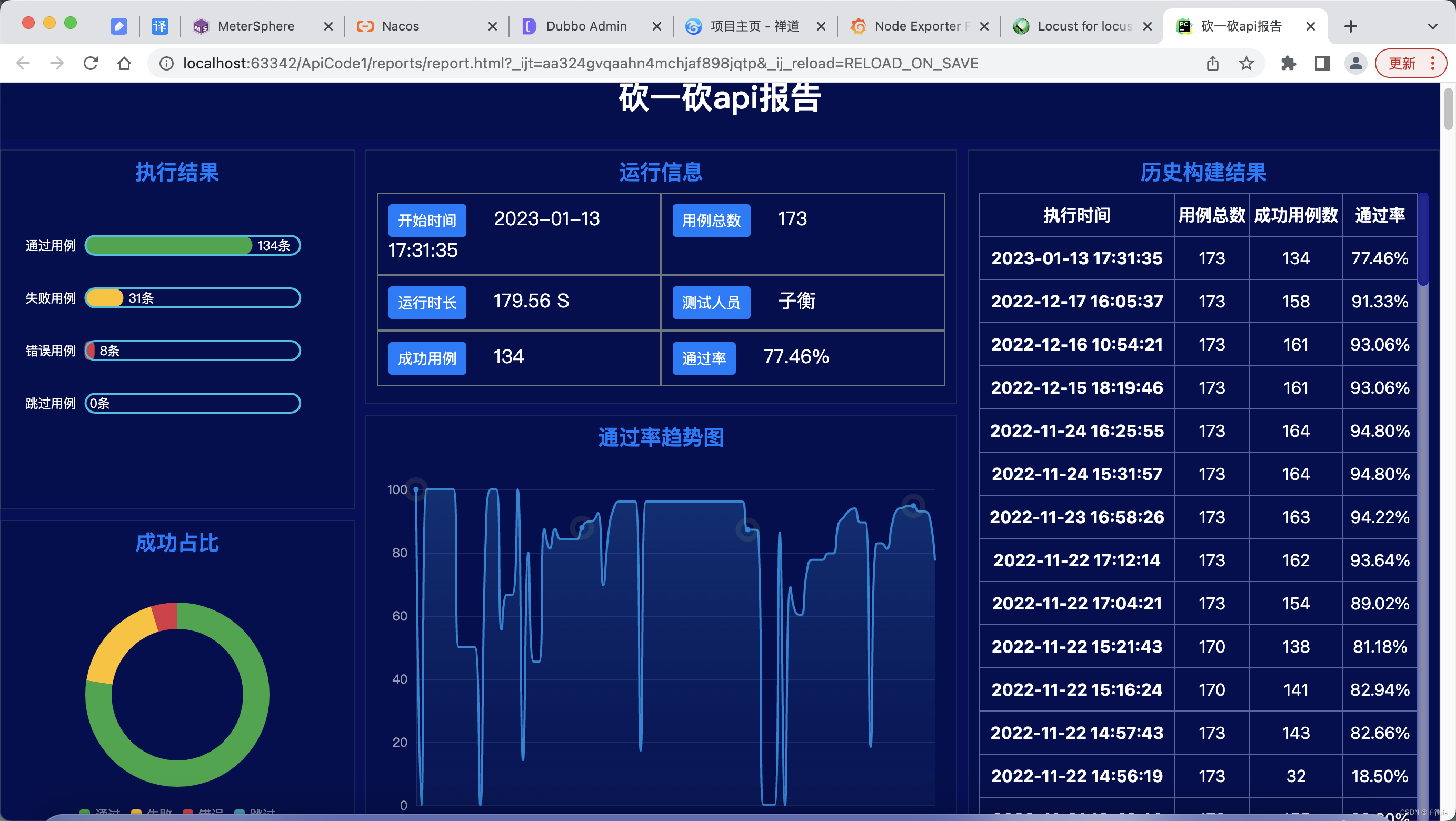This screenshot has height=821, width=1456.
Task: Click the 成功用例 label
Action: (x=427, y=358)
